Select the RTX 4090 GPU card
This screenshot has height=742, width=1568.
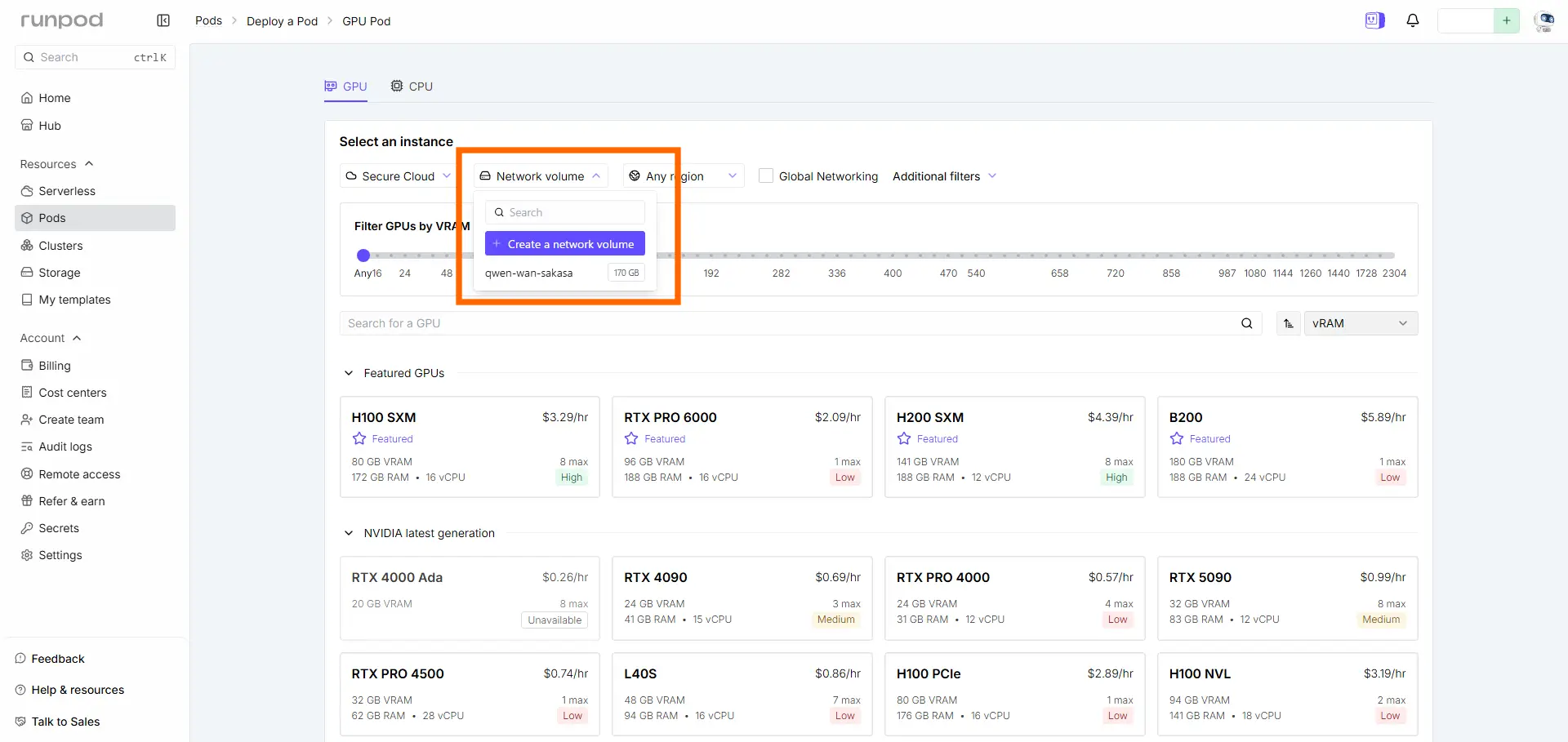[742, 598]
